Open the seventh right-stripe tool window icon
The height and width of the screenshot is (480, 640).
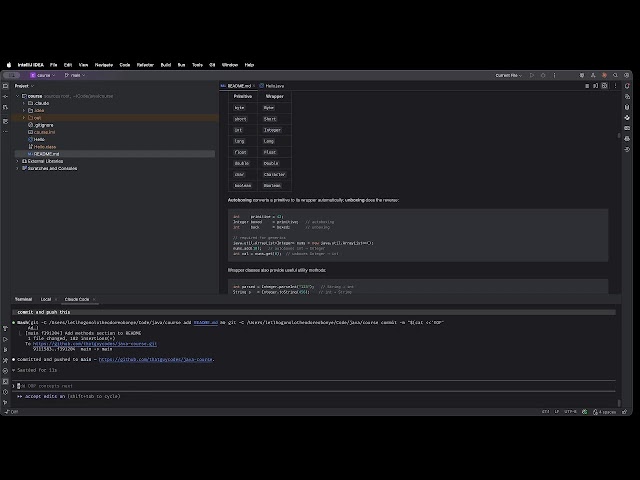627,149
